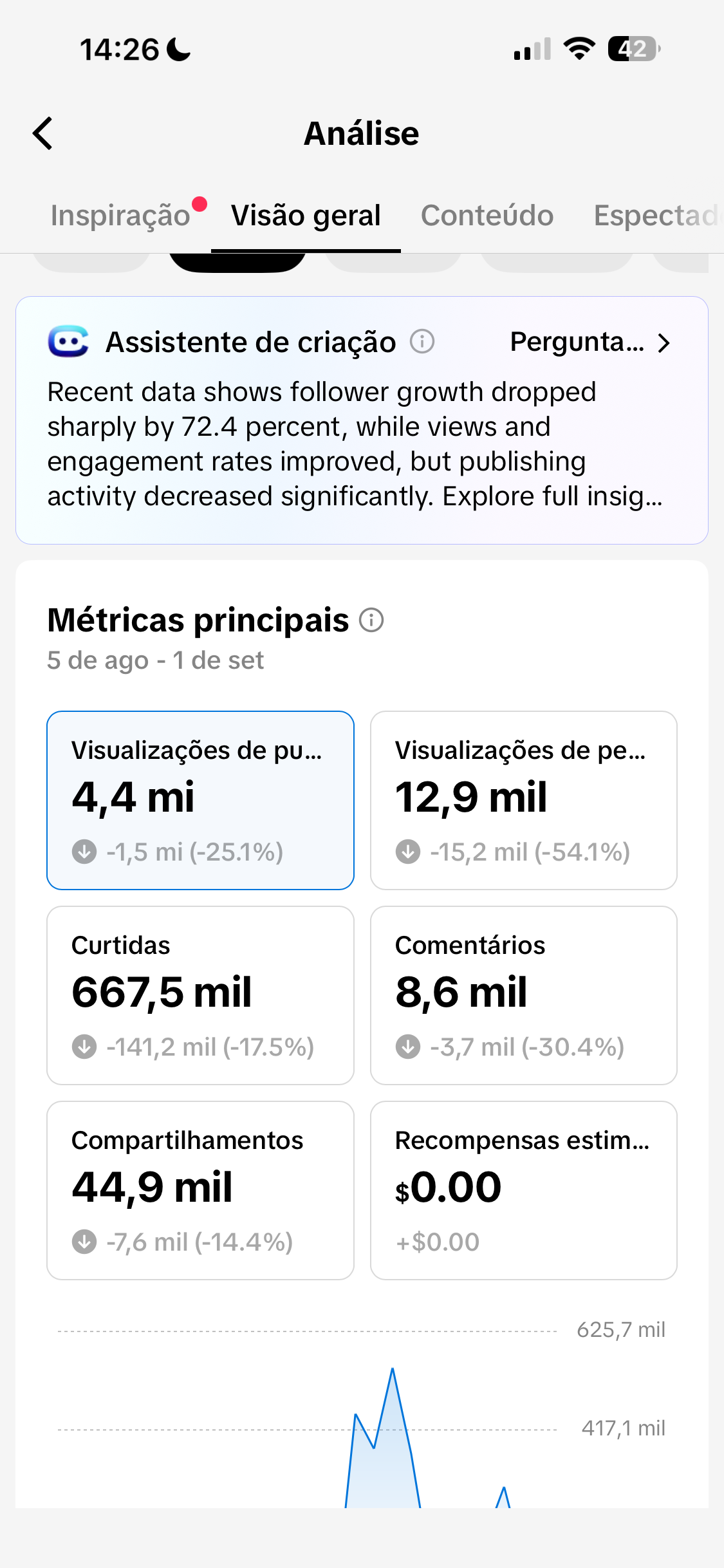Select the Visualizações de publicação metric card
724x1568 pixels.
click(x=201, y=800)
